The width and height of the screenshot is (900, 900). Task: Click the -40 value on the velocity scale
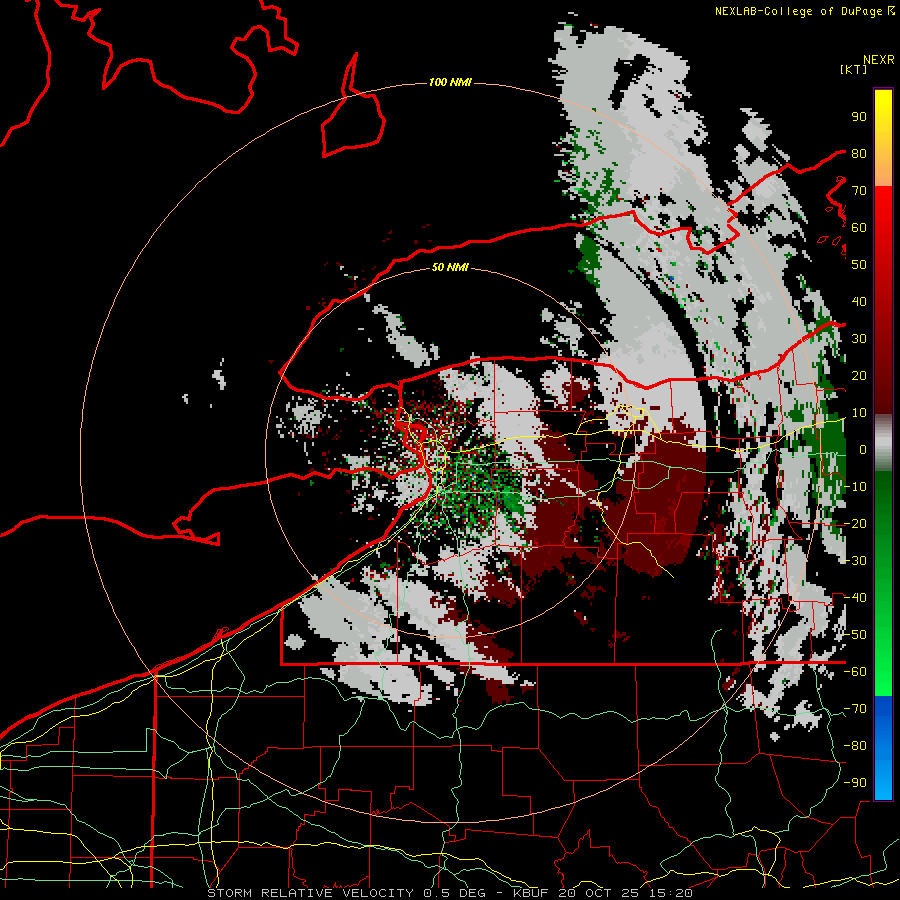[x=855, y=598]
